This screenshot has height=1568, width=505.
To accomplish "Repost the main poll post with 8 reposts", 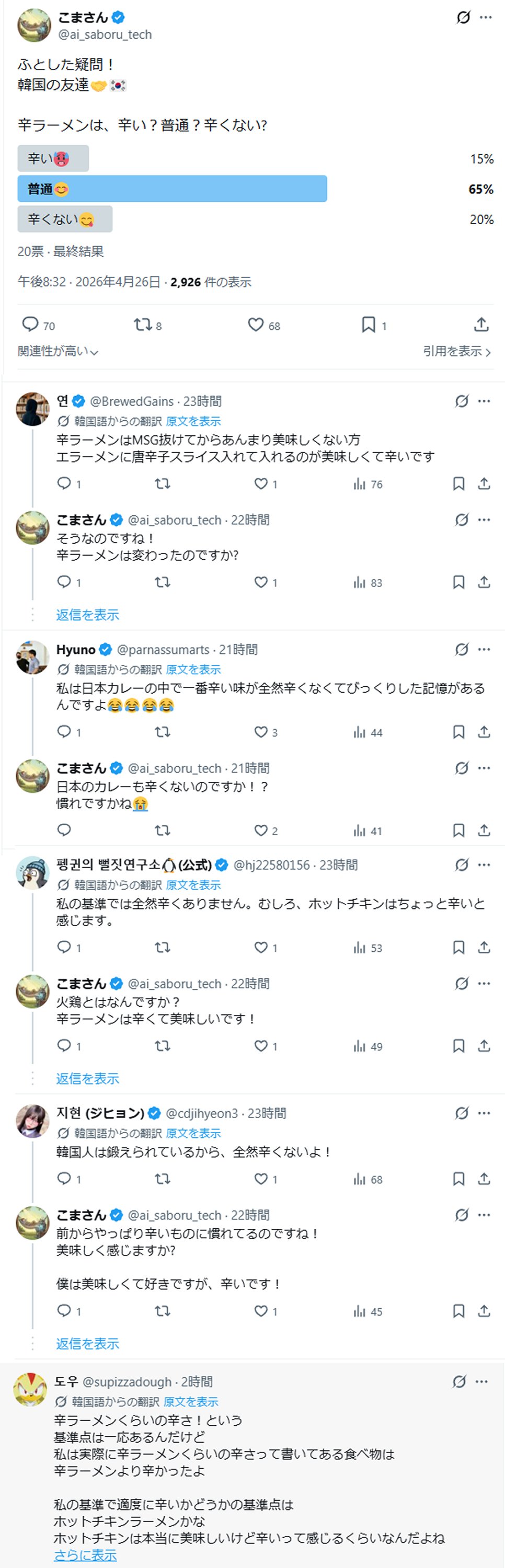I will click(143, 325).
